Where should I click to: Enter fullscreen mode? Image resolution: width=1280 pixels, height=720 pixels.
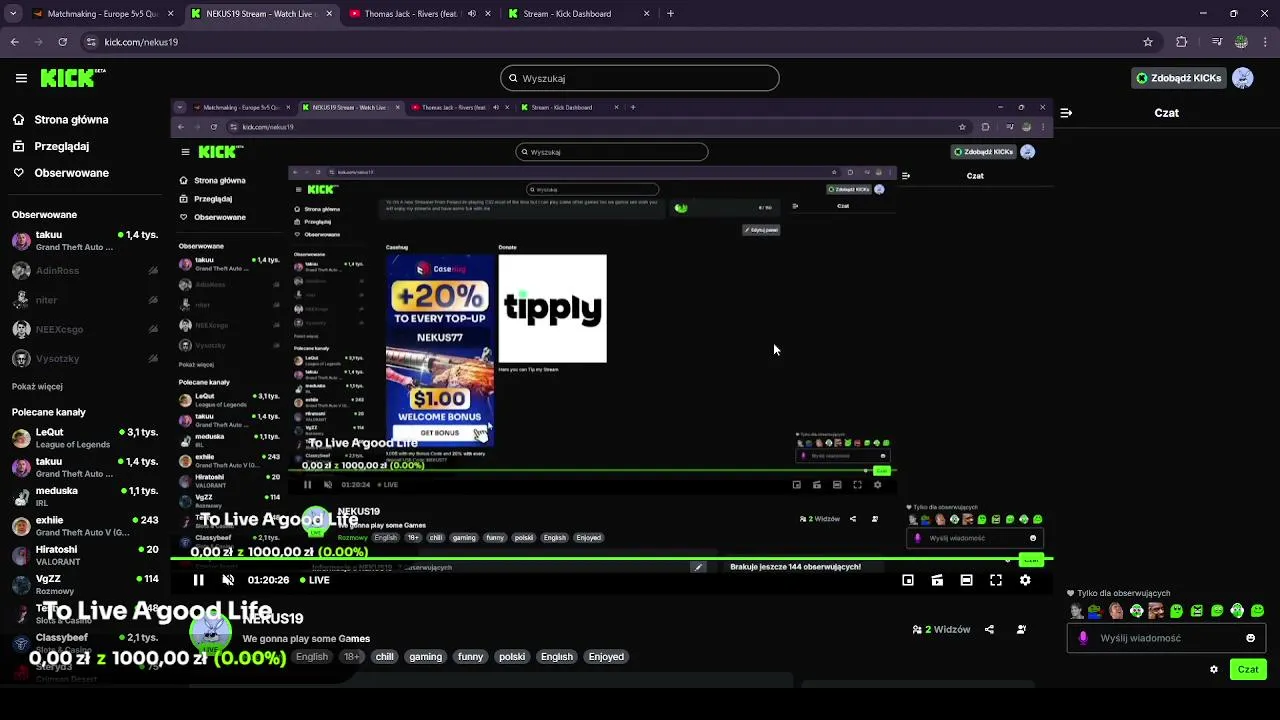[x=996, y=580]
